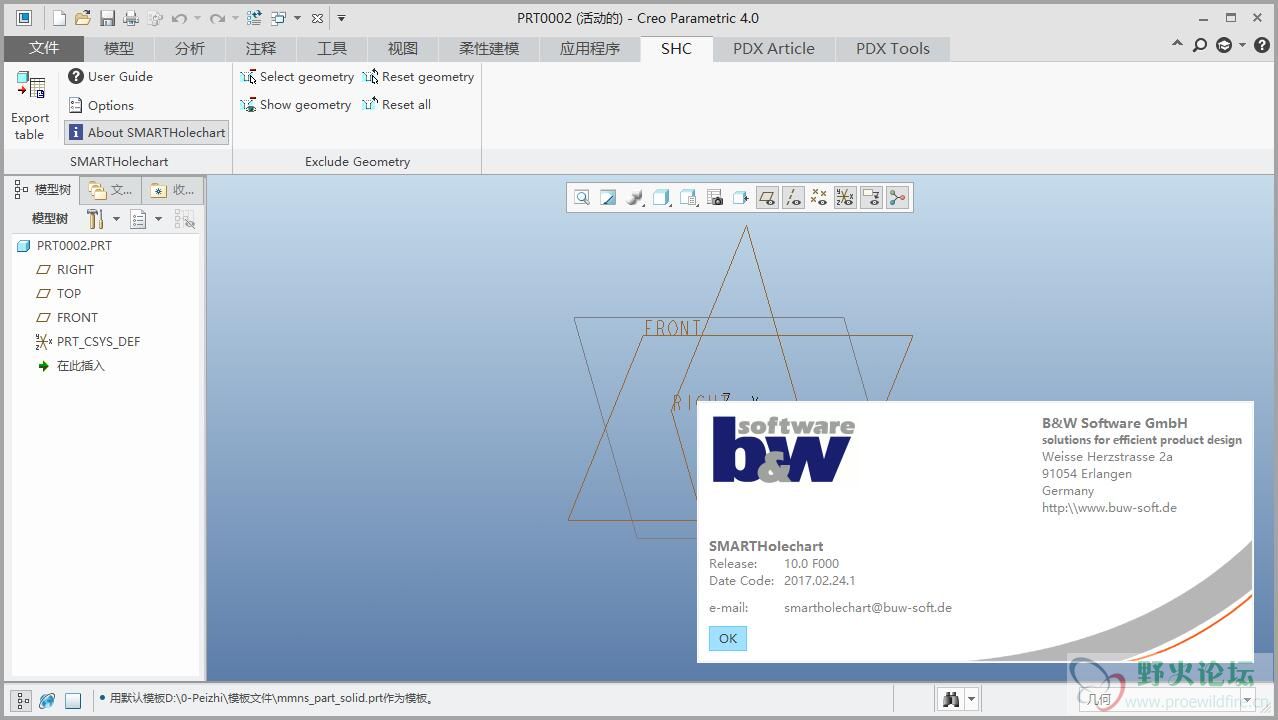Image resolution: width=1278 pixels, height=720 pixels.
Task: Click the Export table button
Action: pyautogui.click(x=30, y=106)
